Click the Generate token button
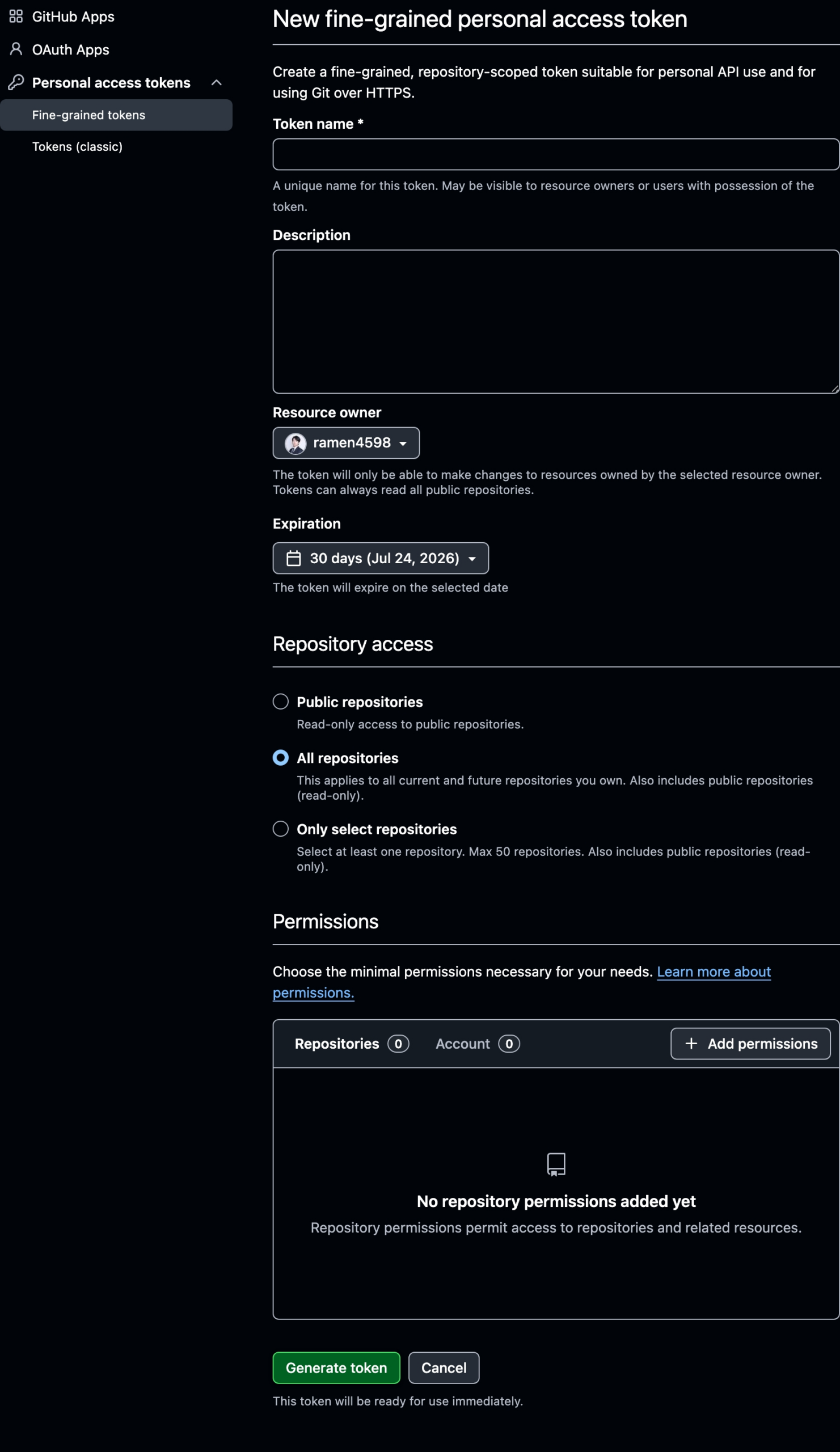The width and height of the screenshot is (840, 1452). 336,1368
